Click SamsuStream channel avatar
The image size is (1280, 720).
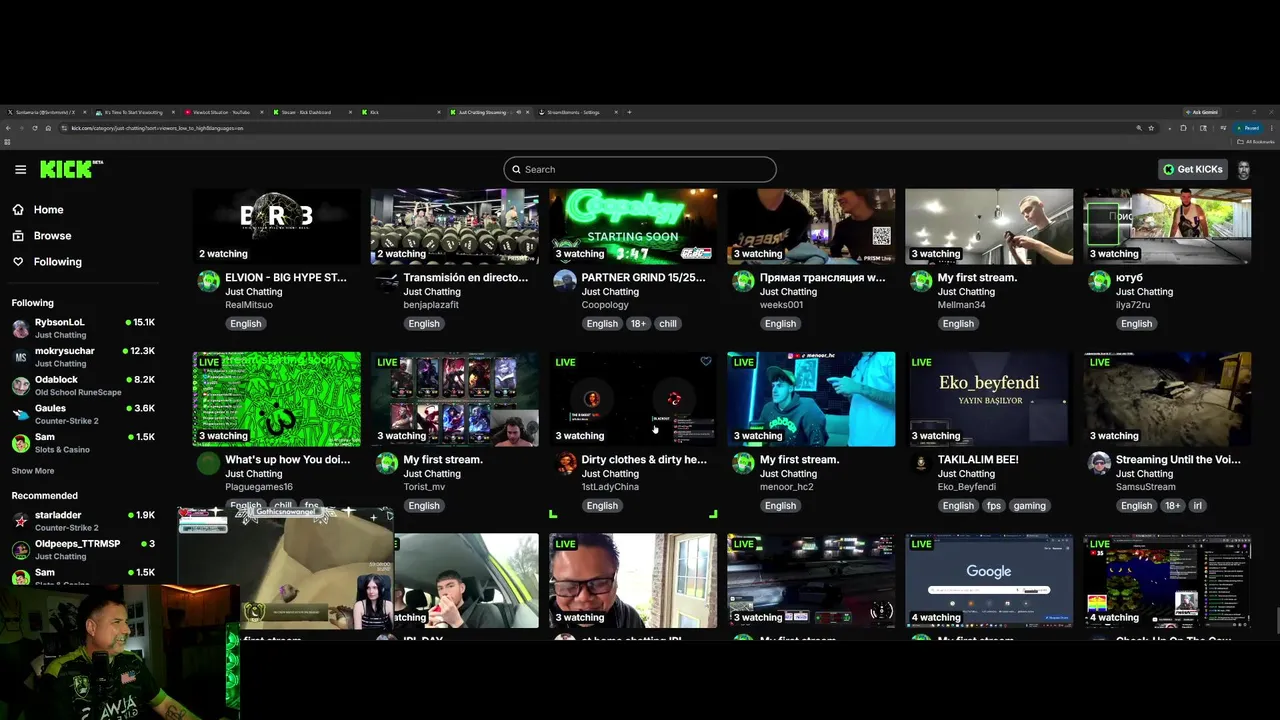(x=1099, y=463)
